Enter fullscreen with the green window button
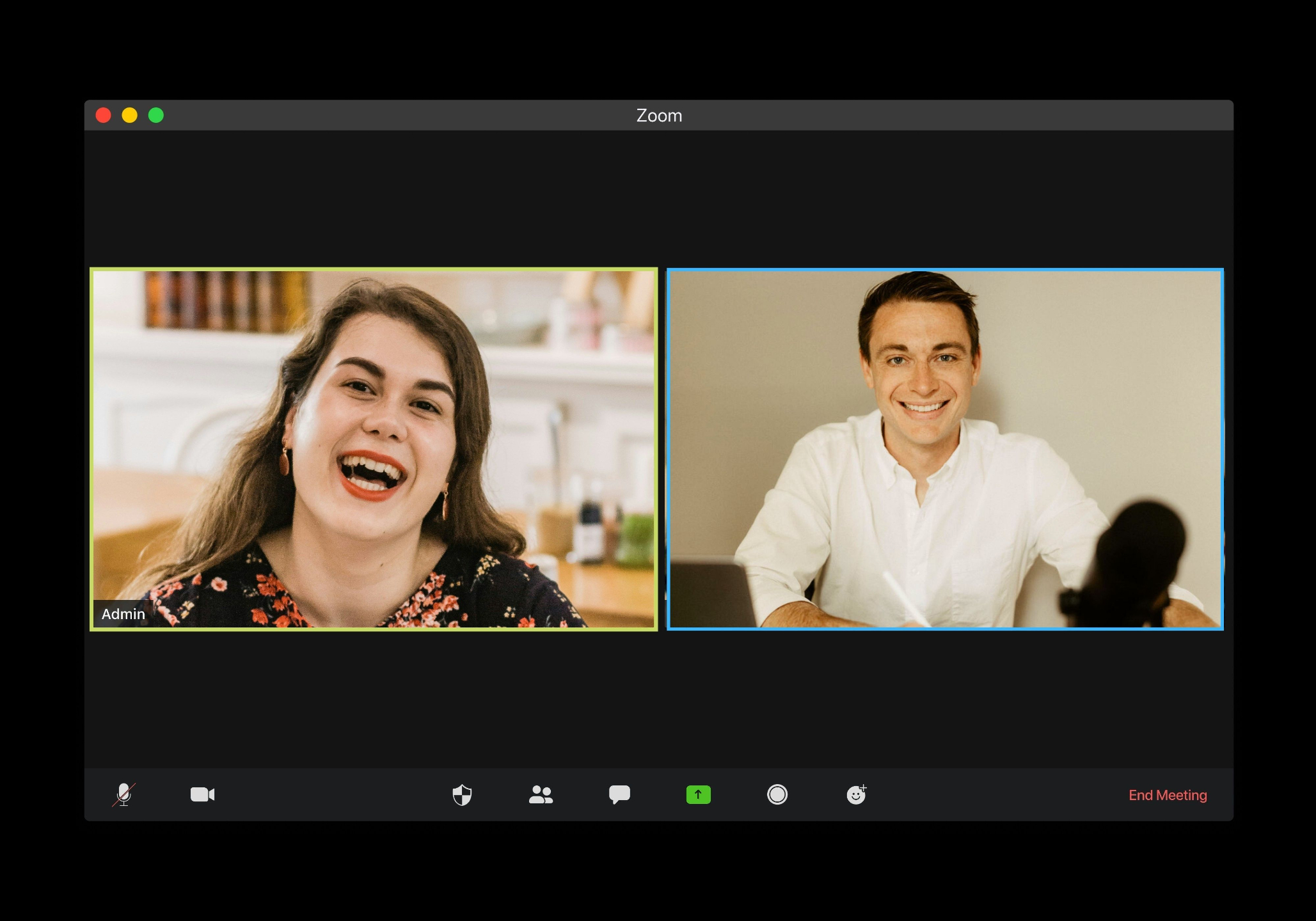The image size is (1316, 921). point(156,115)
